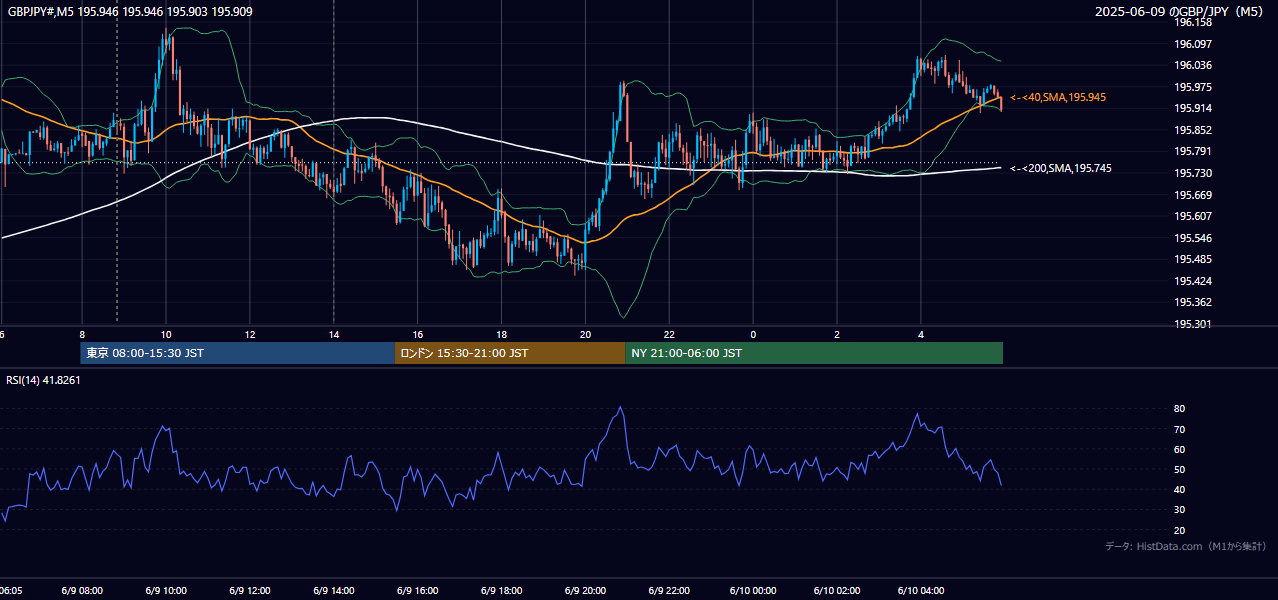Click hour label 22 under the price chart
This screenshot has width=1278, height=600.
[670, 334]
